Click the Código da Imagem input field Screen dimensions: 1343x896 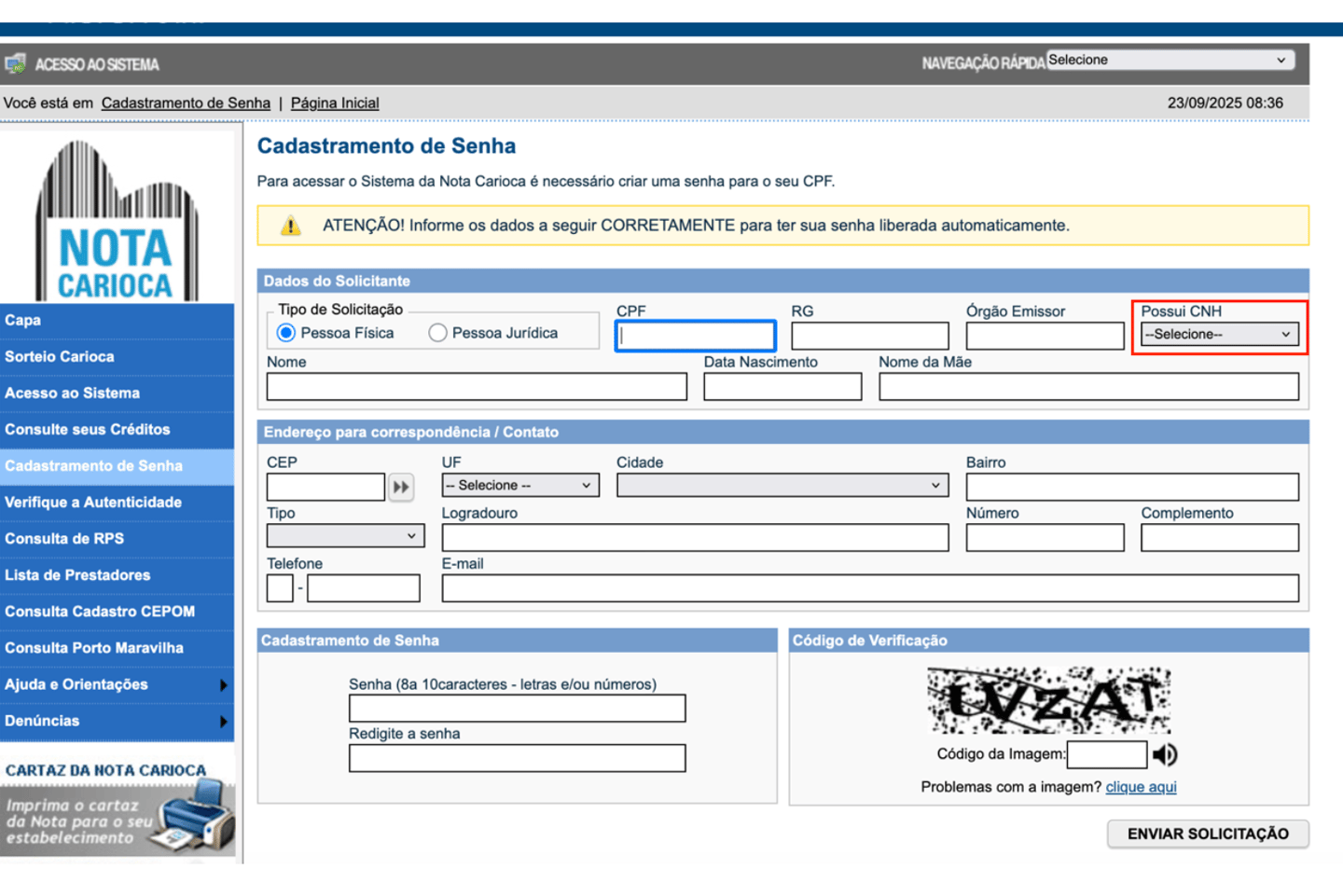click(1107, 755)
